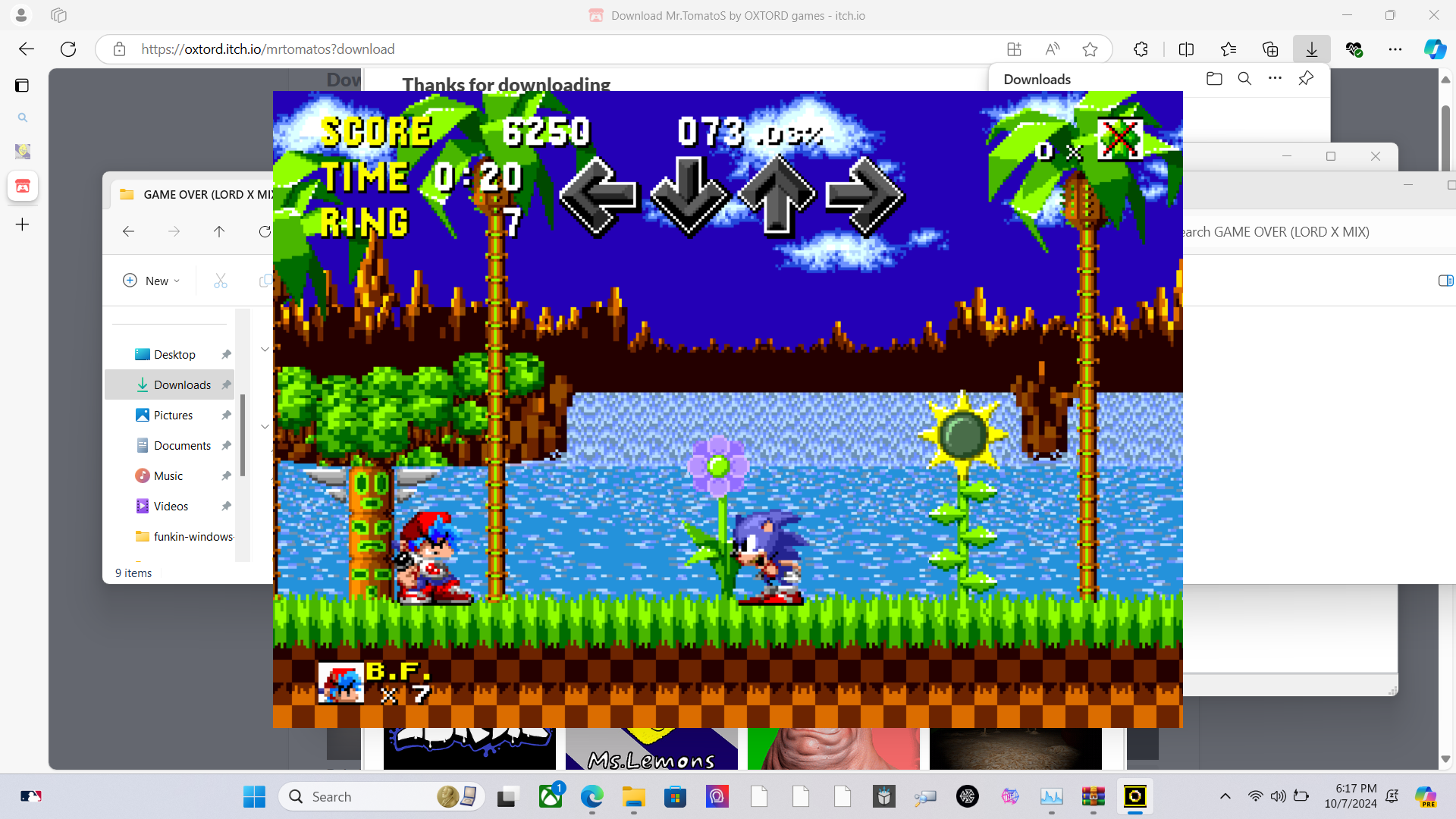Viewport: 1456px width, 819px height.
Task: Toggle the vertical tabs pane icon
Action: (22, 85)
